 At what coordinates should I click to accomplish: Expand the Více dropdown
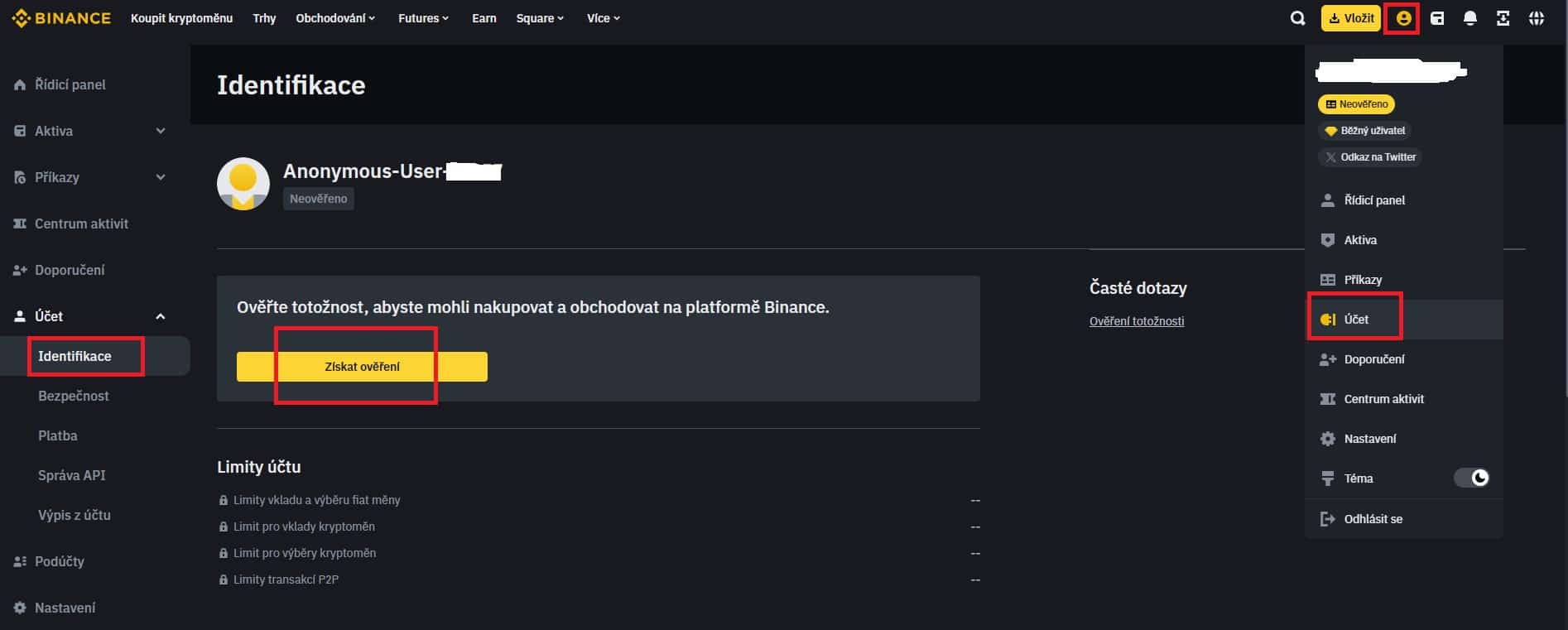(x=604, y=18)
